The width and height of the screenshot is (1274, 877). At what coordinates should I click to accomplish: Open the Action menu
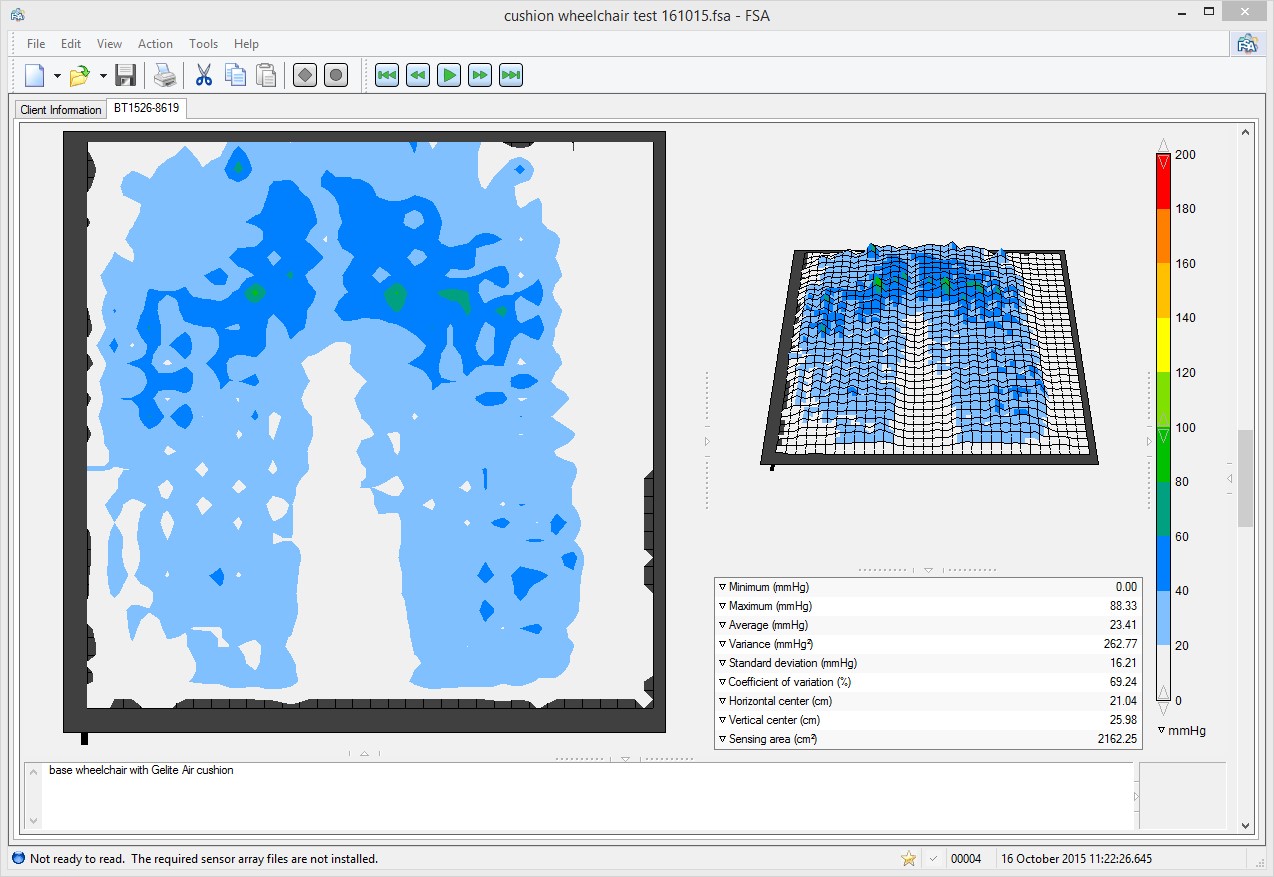[x=155, y=44]
